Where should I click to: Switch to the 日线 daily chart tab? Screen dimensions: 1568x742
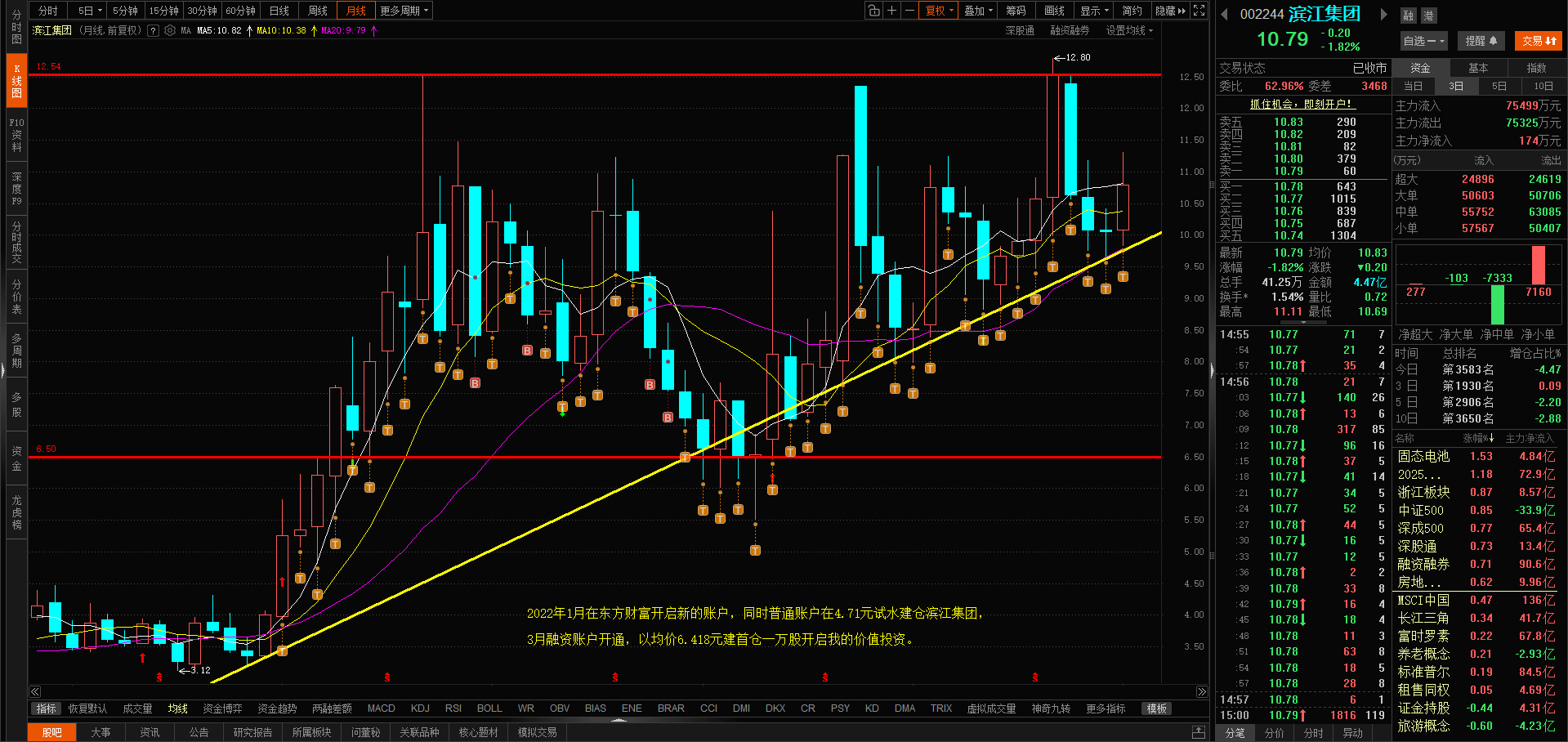pyautogui.click(x=279, y=11)
